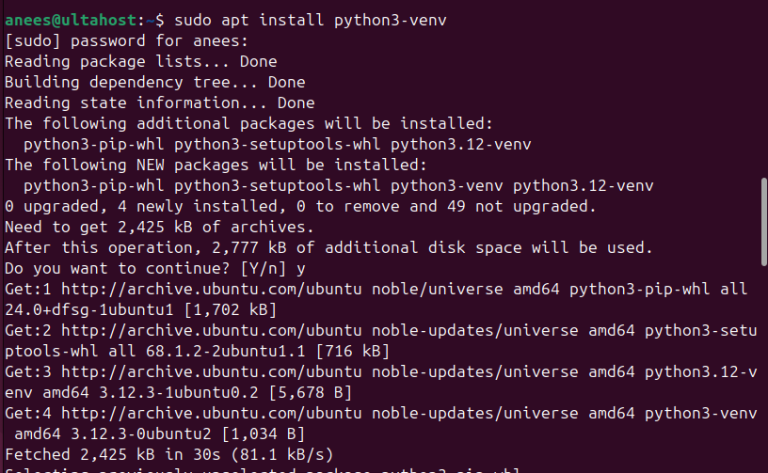Click the '0 upgraded, 4 newly installed' line
Image resolution: width=768 pixels, height=473 pixels.
tap(300, 206)
